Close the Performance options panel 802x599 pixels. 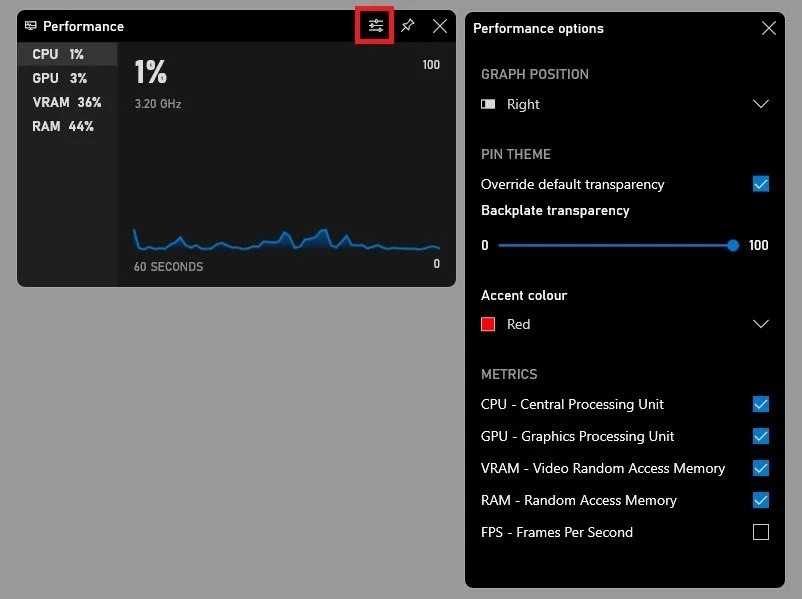point(769,28)
